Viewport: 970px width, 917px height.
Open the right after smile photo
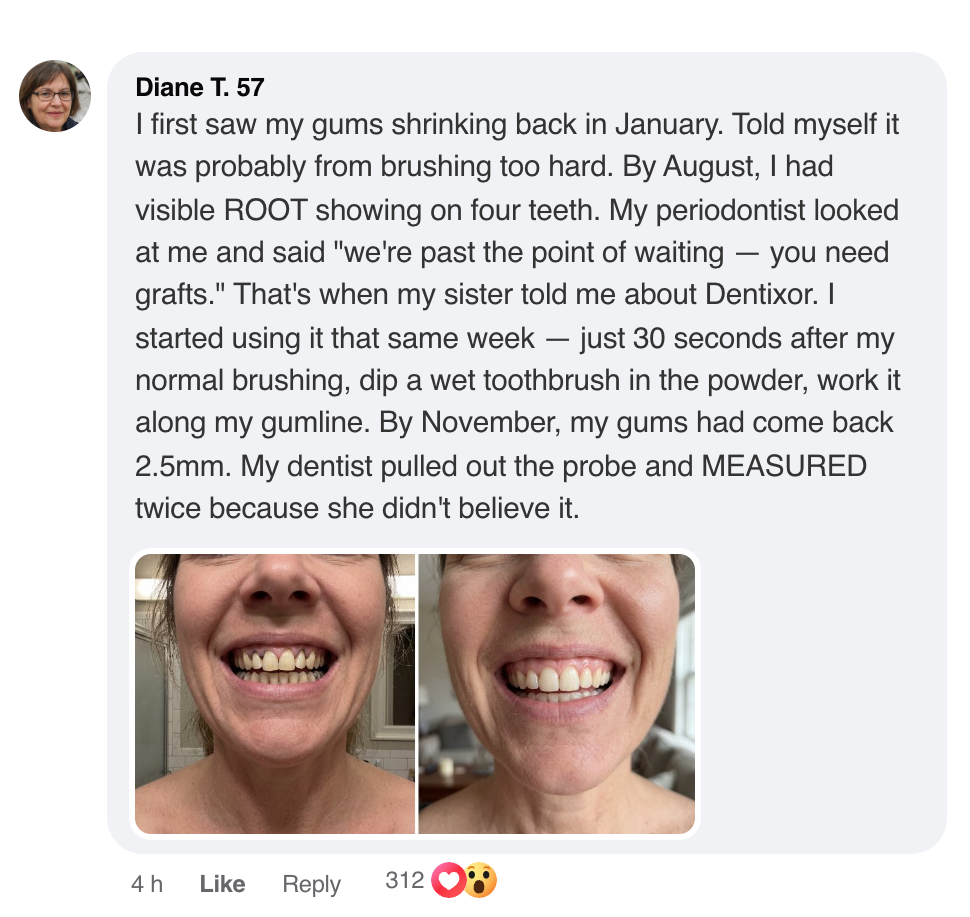click(557, 692)
